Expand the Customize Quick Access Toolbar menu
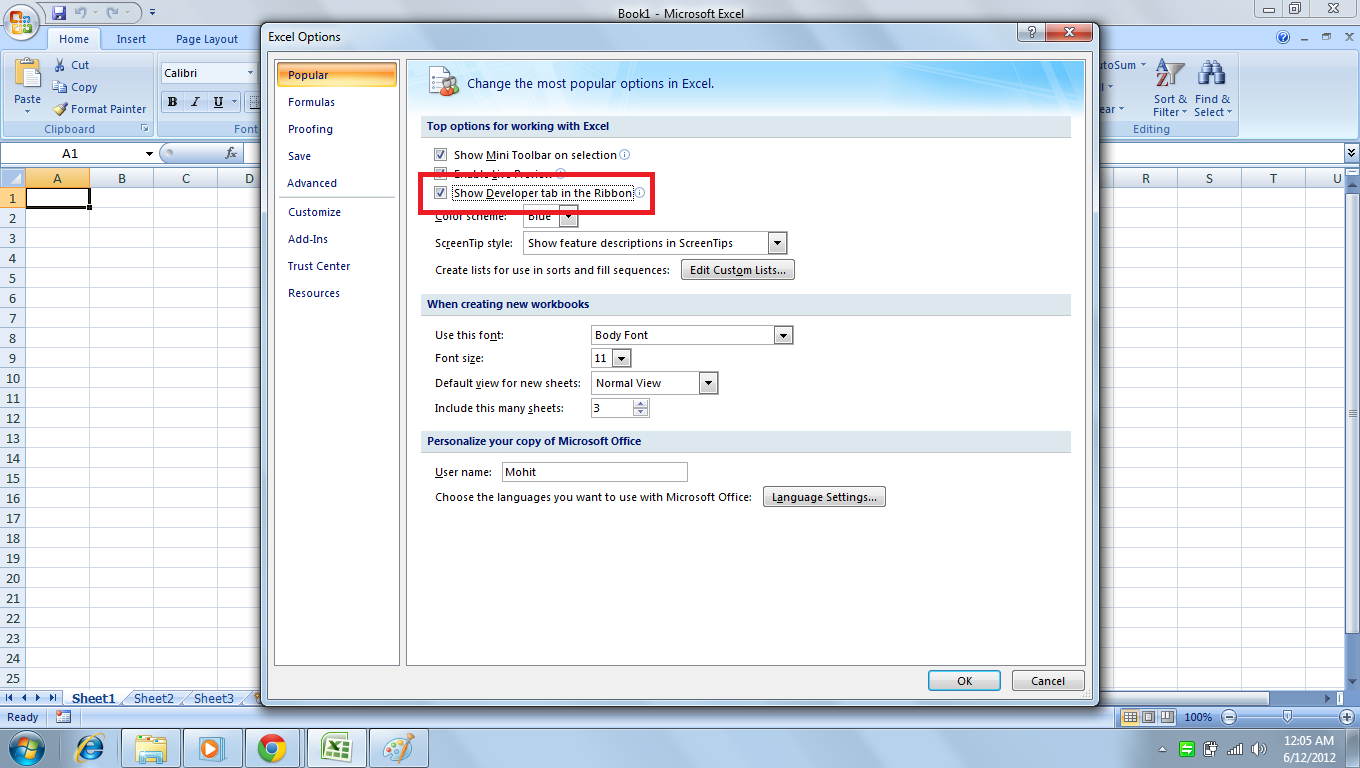This screenshot has width=1360, height=768. [152, 13]
